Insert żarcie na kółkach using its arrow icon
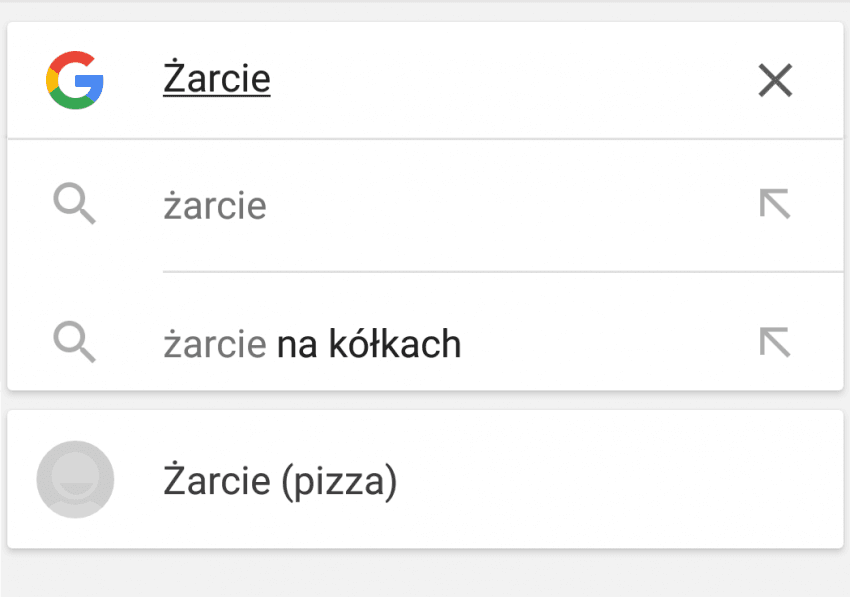The width and height of the screenshot is (850, 597). [x=775, y=342]
